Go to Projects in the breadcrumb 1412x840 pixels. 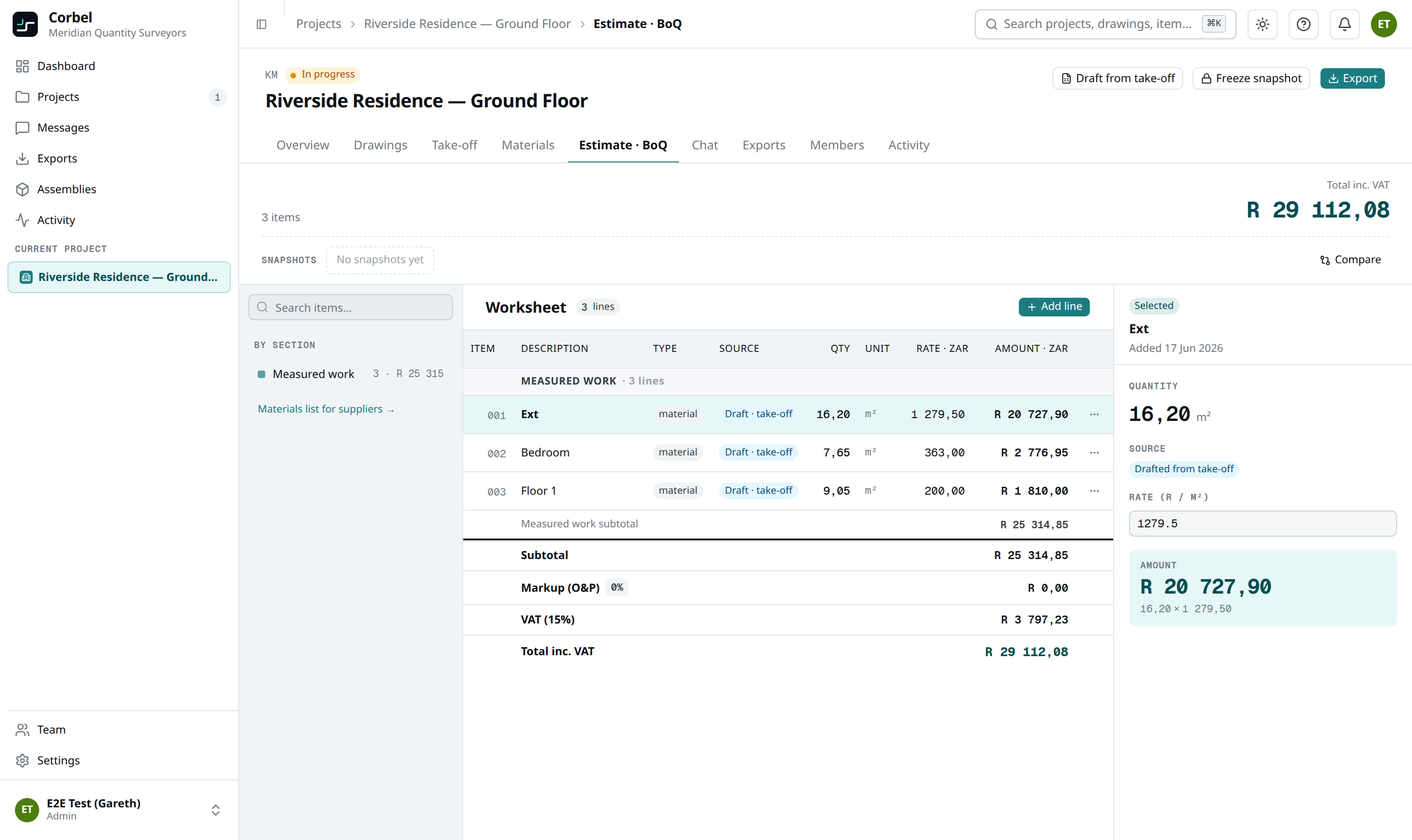point(318,24)
